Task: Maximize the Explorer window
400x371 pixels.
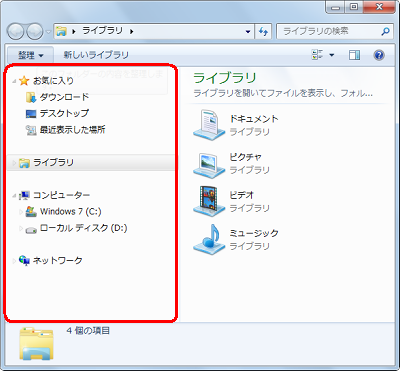Action: click(354, 6)
